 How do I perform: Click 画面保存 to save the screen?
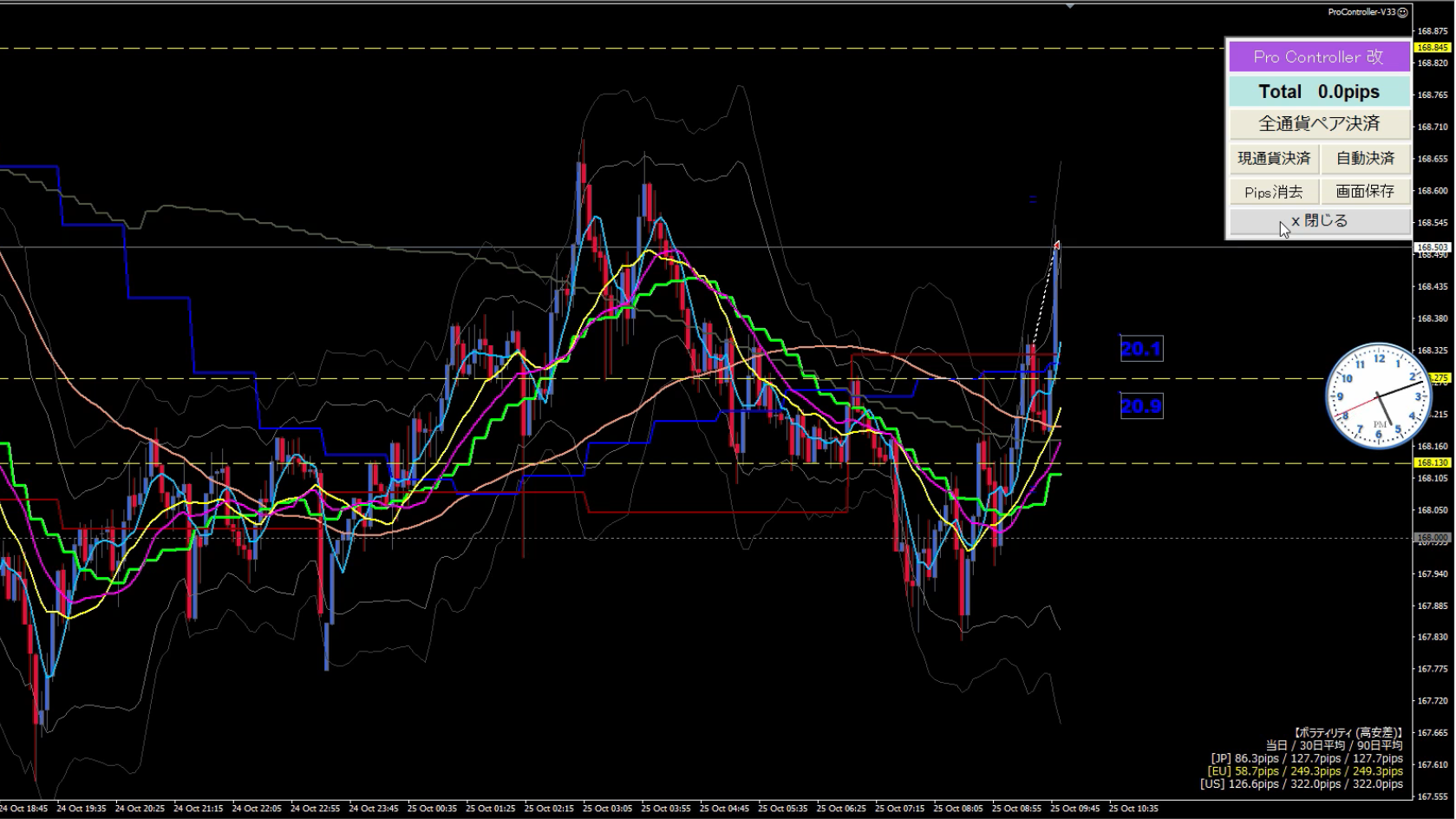(1365, 192)
